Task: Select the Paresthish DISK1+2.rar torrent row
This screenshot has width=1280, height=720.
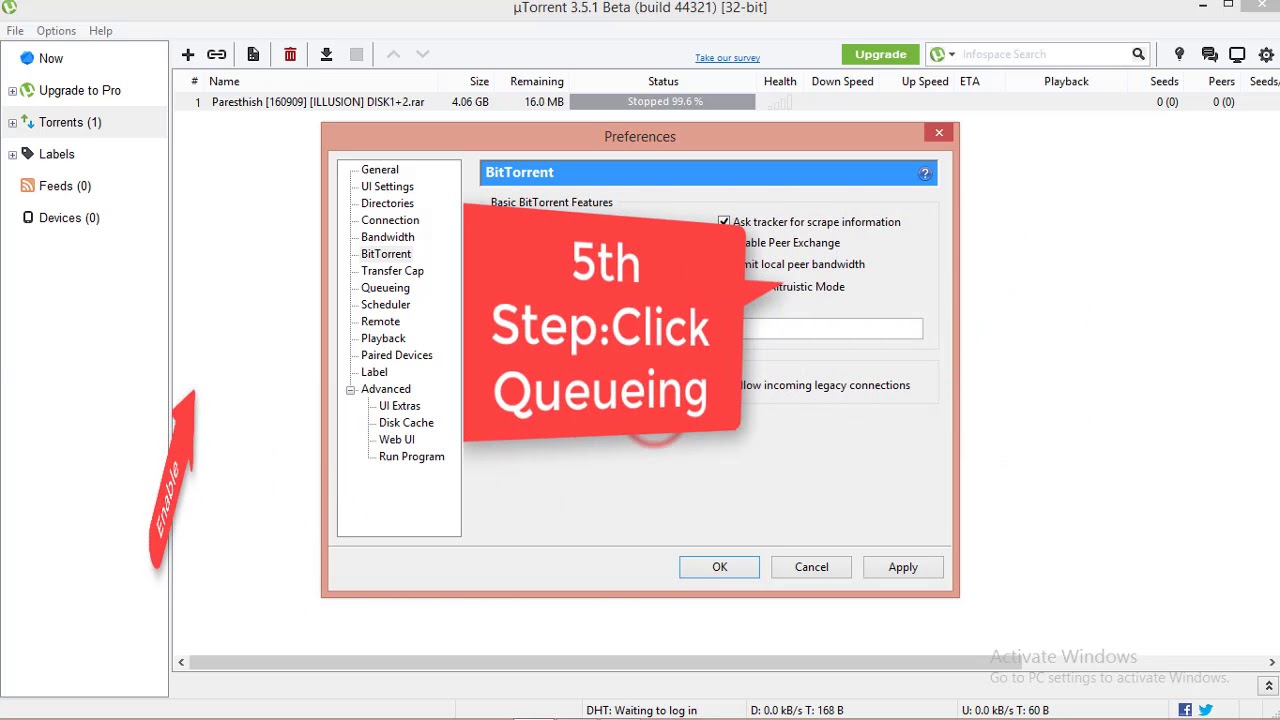Action: click(725, 102)
